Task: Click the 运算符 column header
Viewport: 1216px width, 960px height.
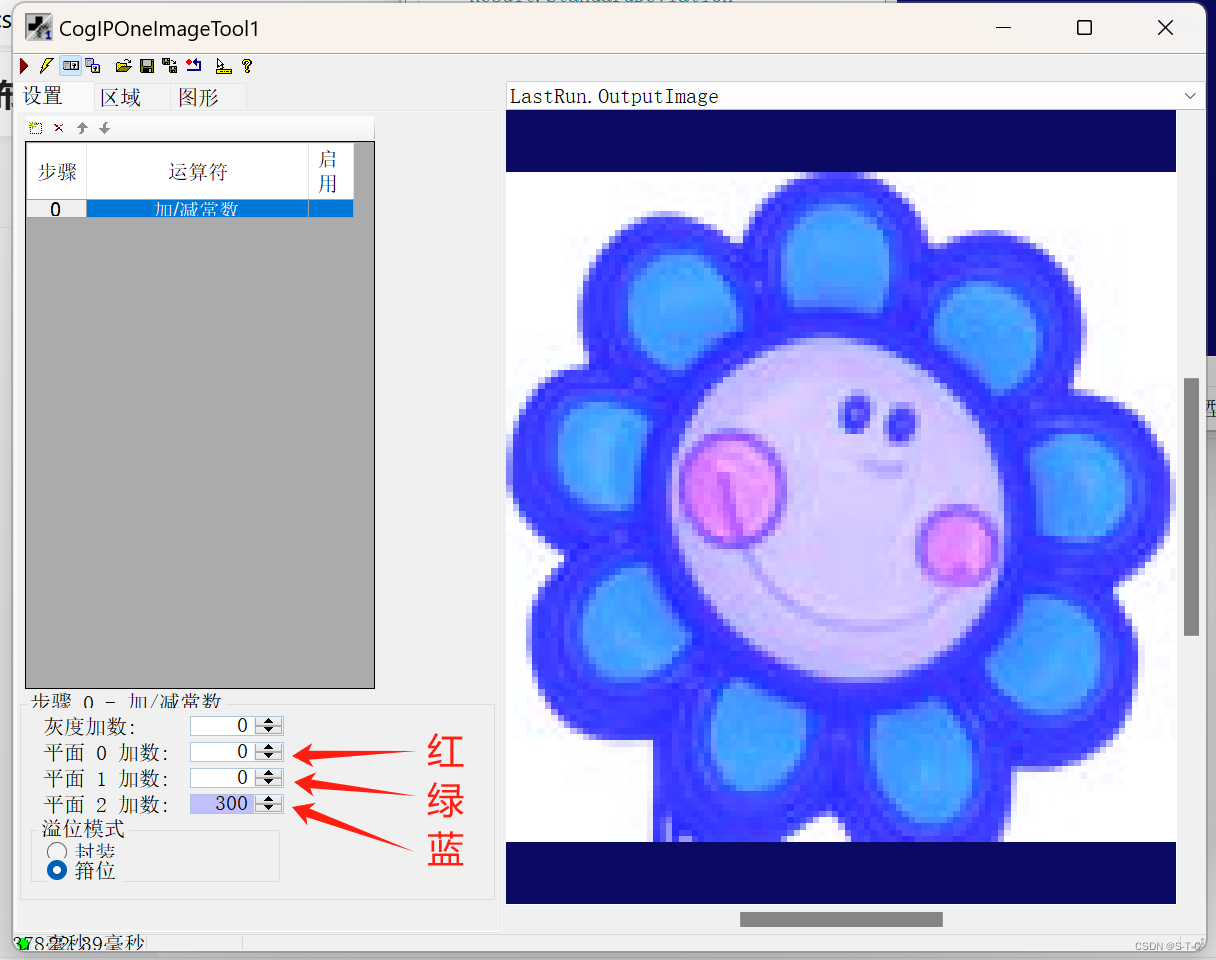Action: coord(197,172)
